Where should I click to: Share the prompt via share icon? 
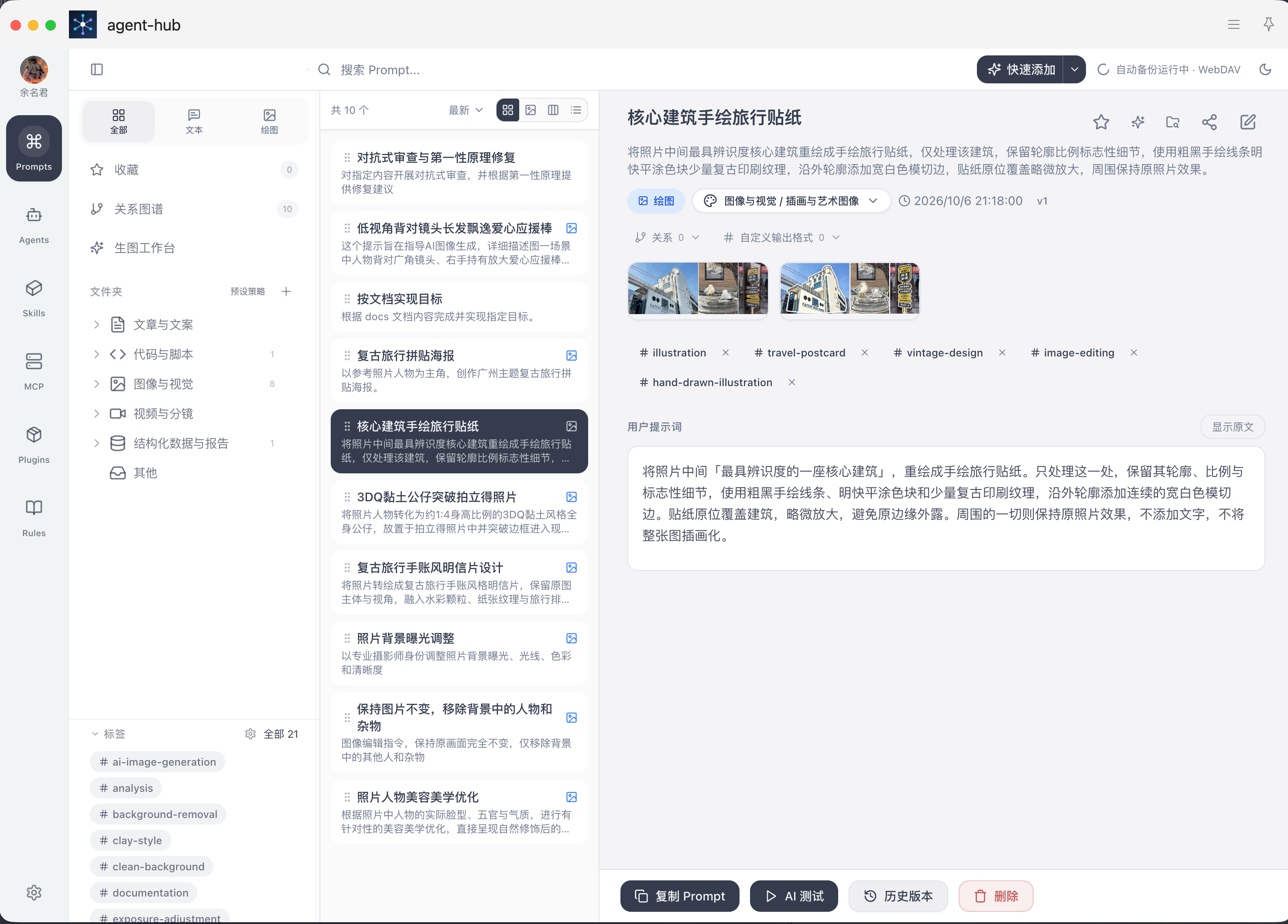click(x=1209, y=122)
